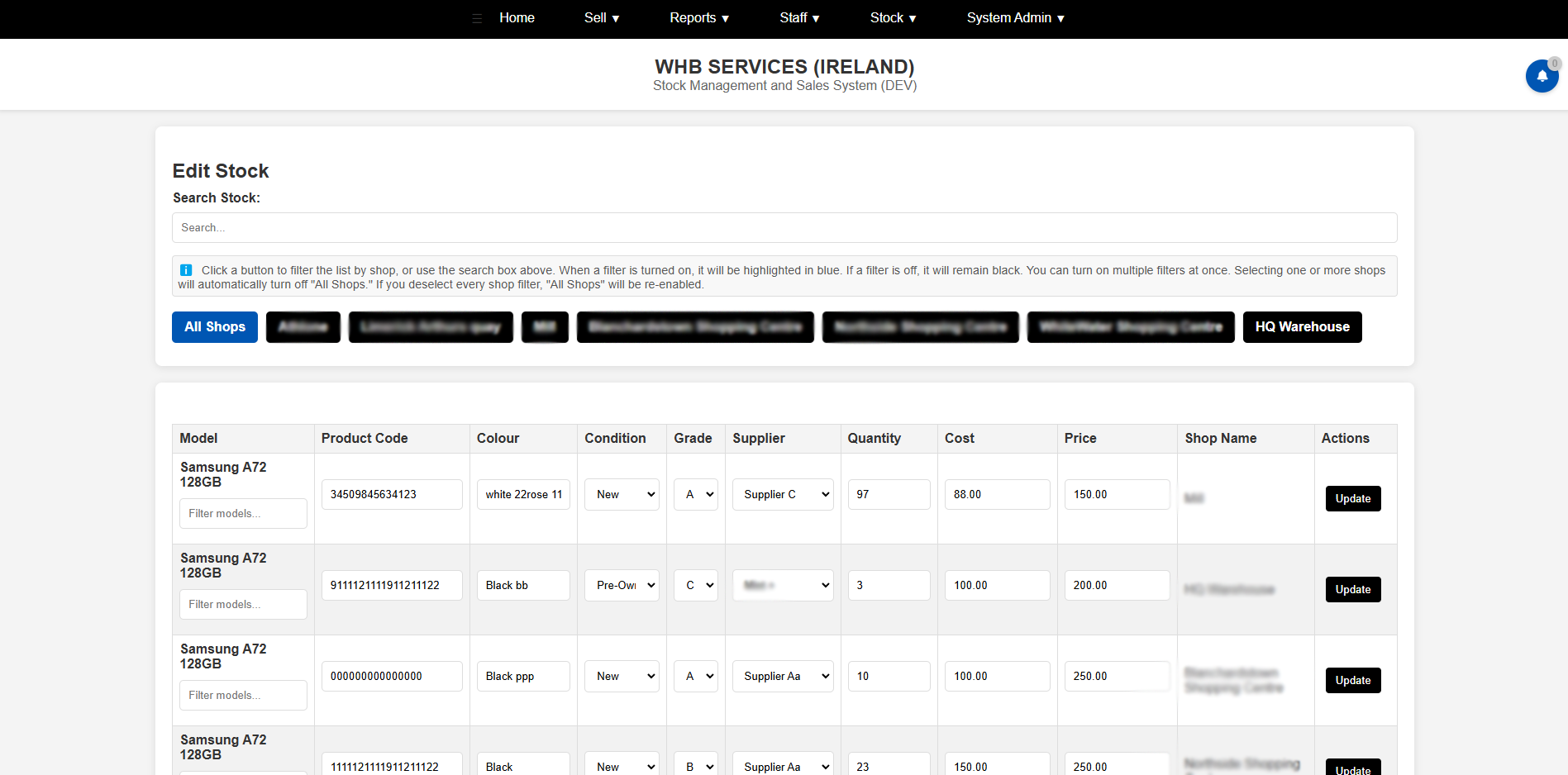
Task: Open Supplier C dropdown in first row
Action: coord(783,494)
